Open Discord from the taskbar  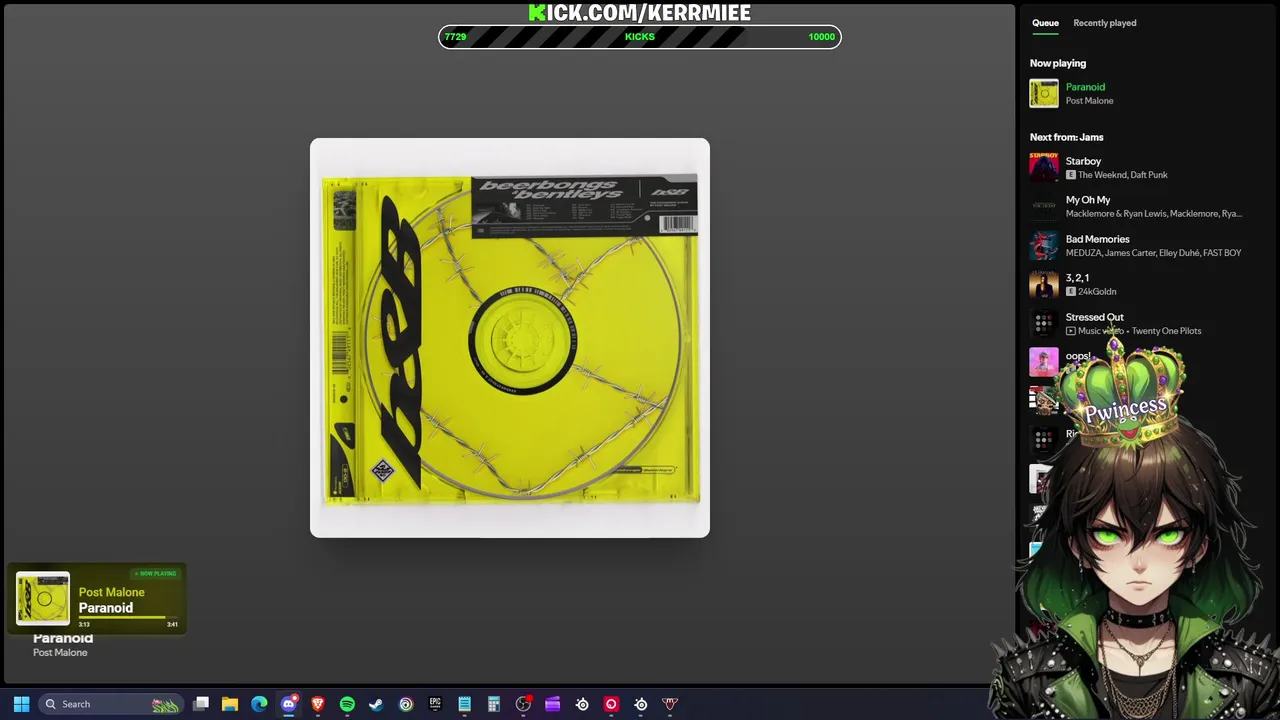click(288, 704)
